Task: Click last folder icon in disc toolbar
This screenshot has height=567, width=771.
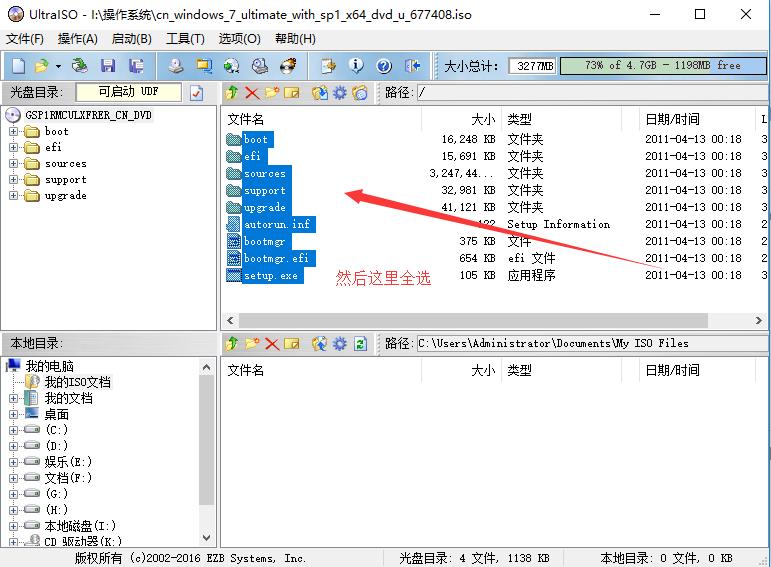Action: pyautogui.click(x=360, y=92)
